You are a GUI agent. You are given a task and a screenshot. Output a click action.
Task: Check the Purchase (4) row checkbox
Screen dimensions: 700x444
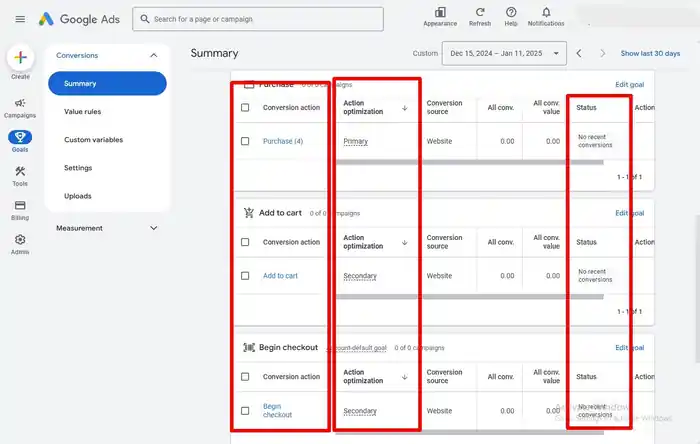point(245,141)
